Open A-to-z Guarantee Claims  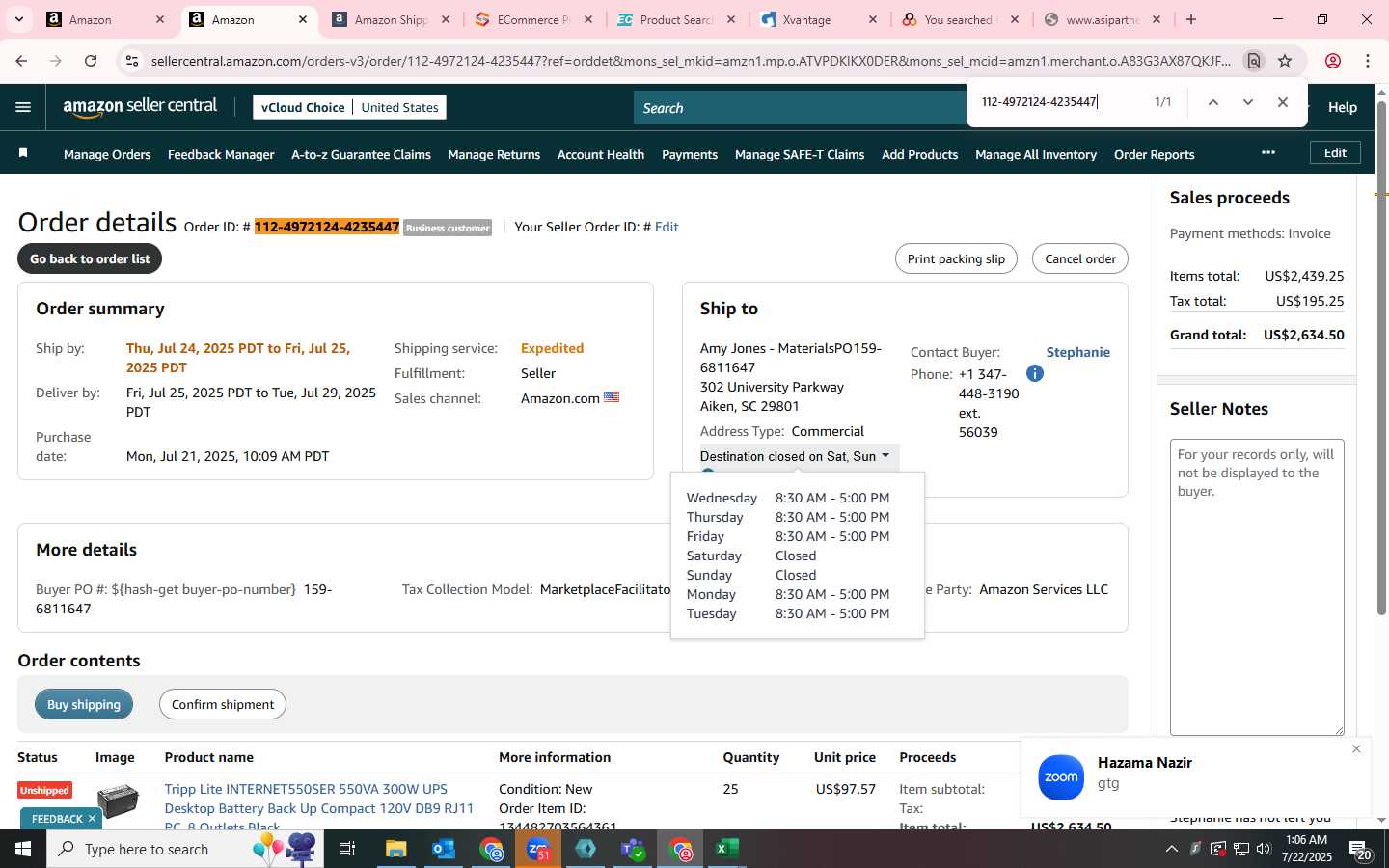[361, 154]
